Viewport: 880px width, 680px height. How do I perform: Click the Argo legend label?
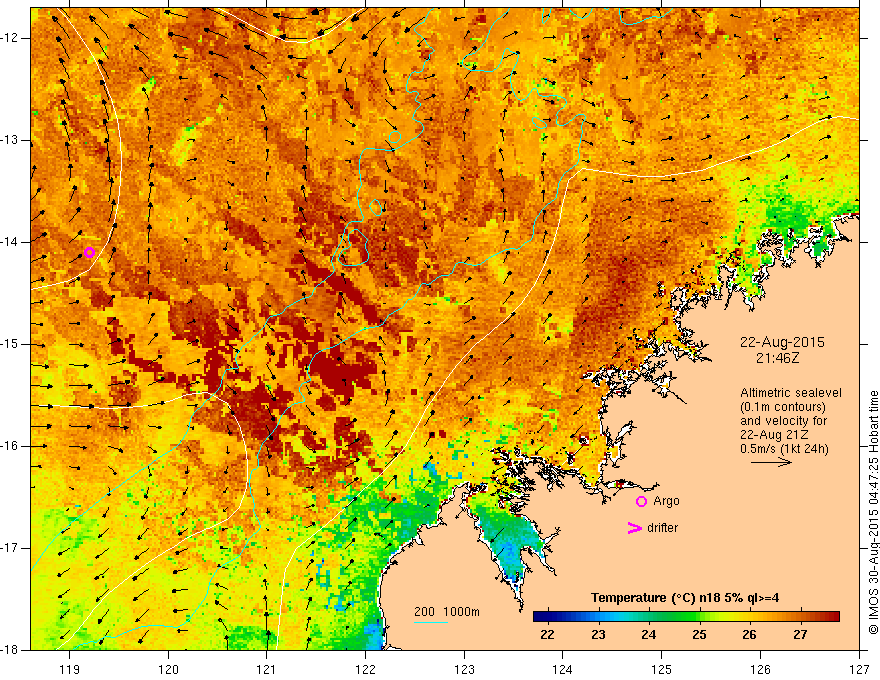pyautogui.click(x=666, y=501)
